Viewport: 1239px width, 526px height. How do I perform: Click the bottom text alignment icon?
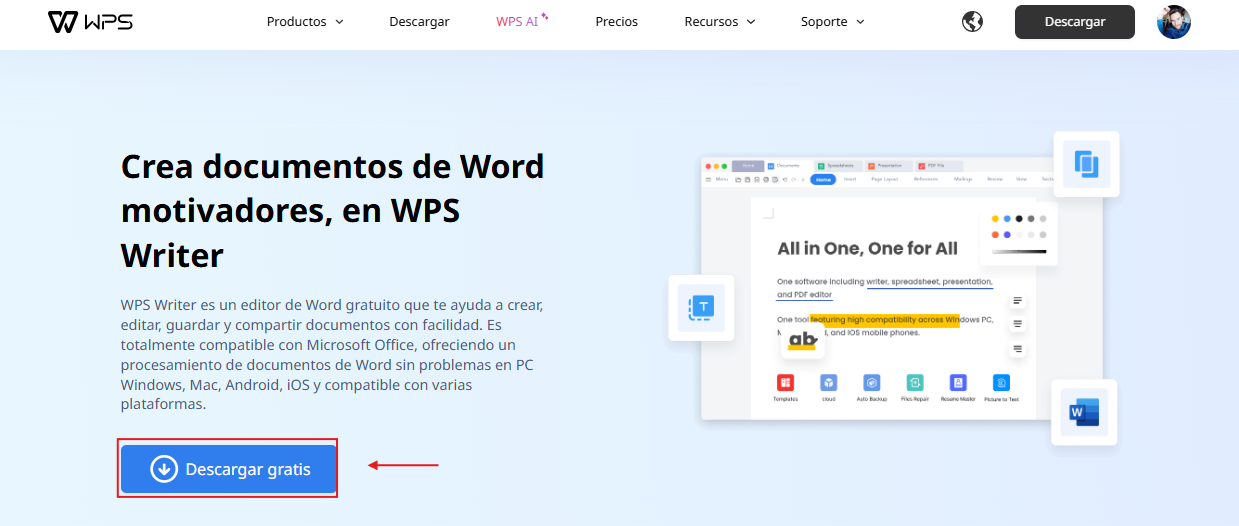(x=1018, y=349)
